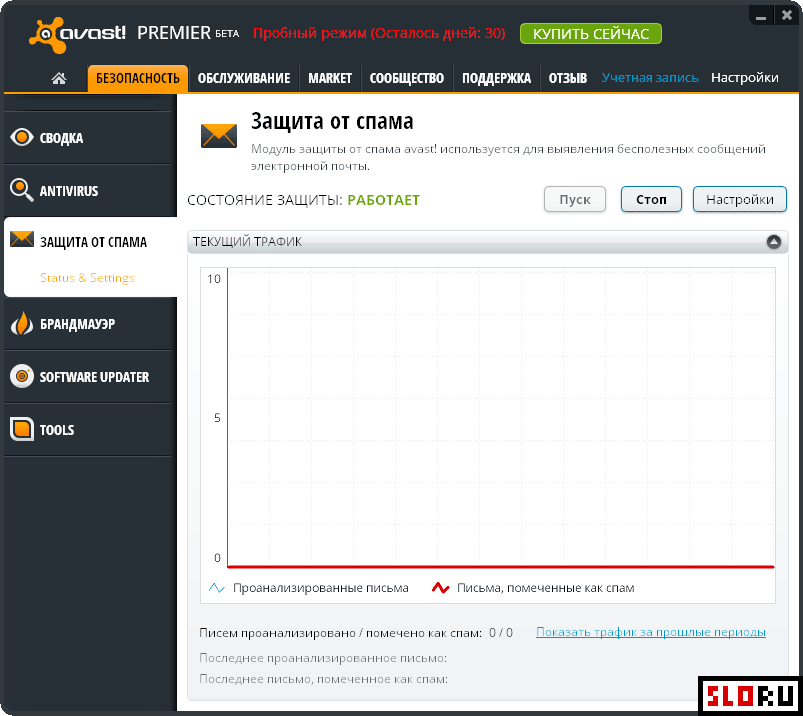Image resolution: width=803 pixels, height=716 pixels.
Task: Open top-bar Настройки link
Action: click(745, 78)
